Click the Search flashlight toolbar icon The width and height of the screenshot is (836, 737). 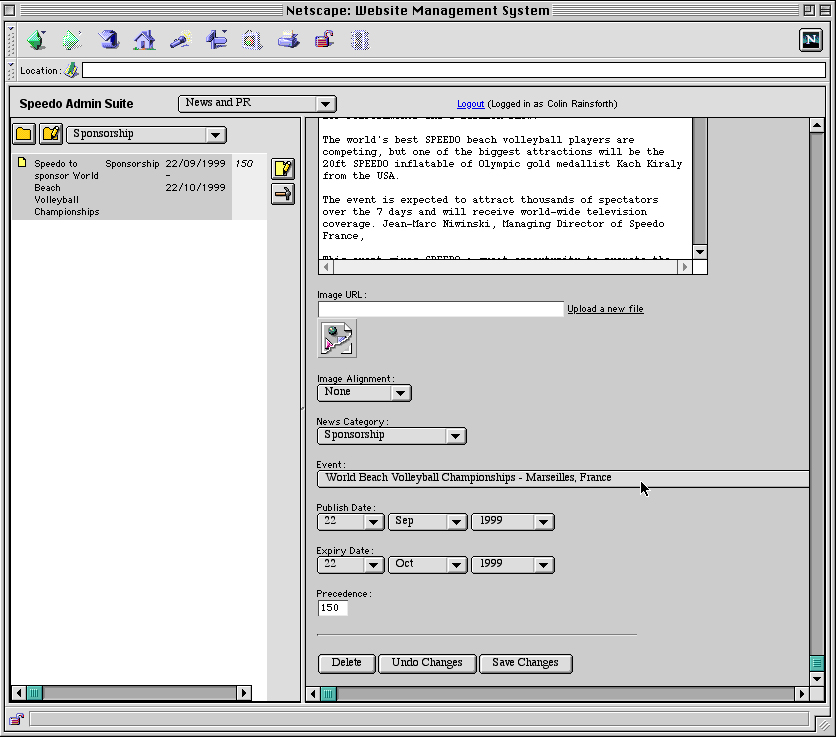181,40
